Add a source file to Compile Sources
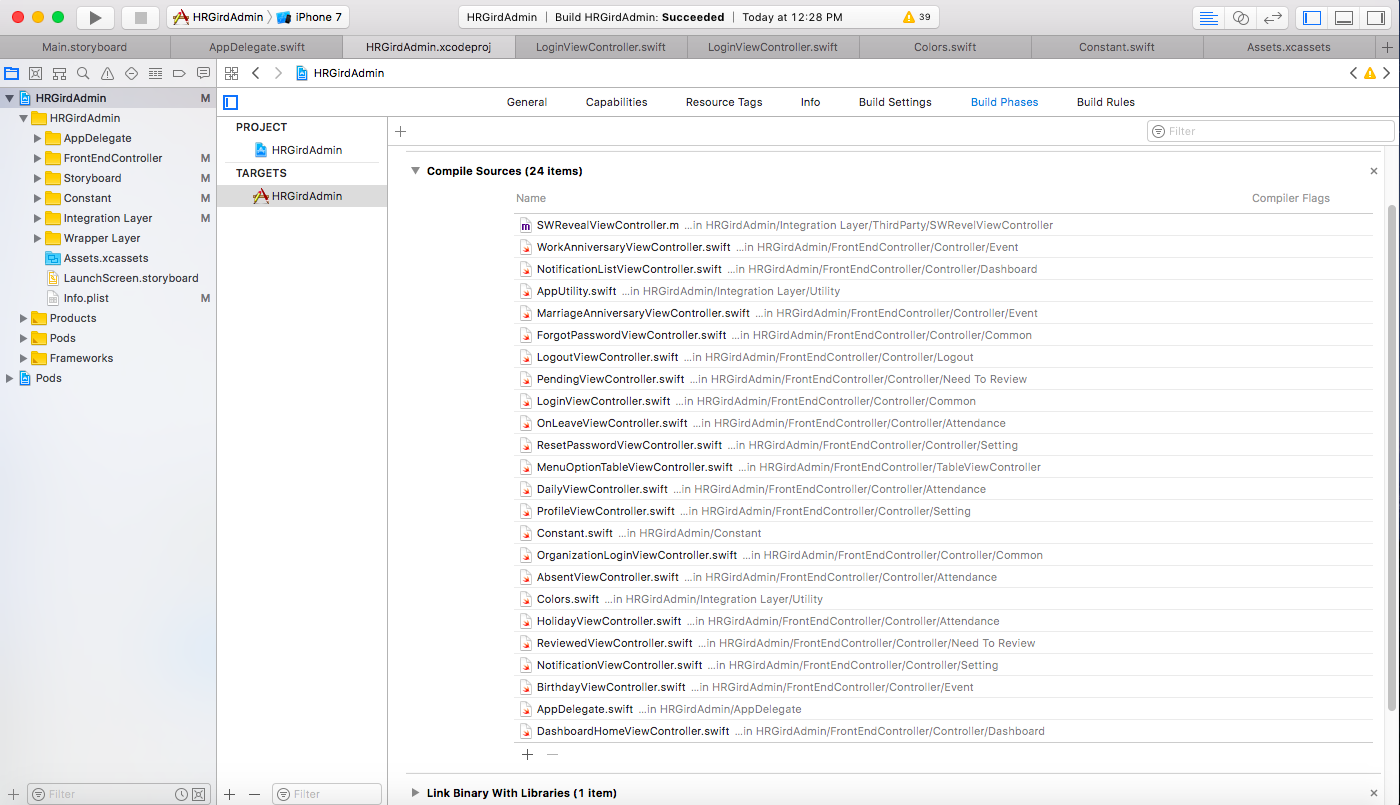The height and width of the screenshot is (805, 1400). 528,755
